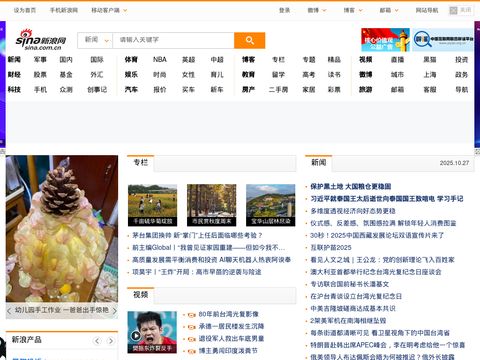This screenshot has height=360, width=480.
Task: Open 网站导航 in the top bar
Action: click(427, 10)
